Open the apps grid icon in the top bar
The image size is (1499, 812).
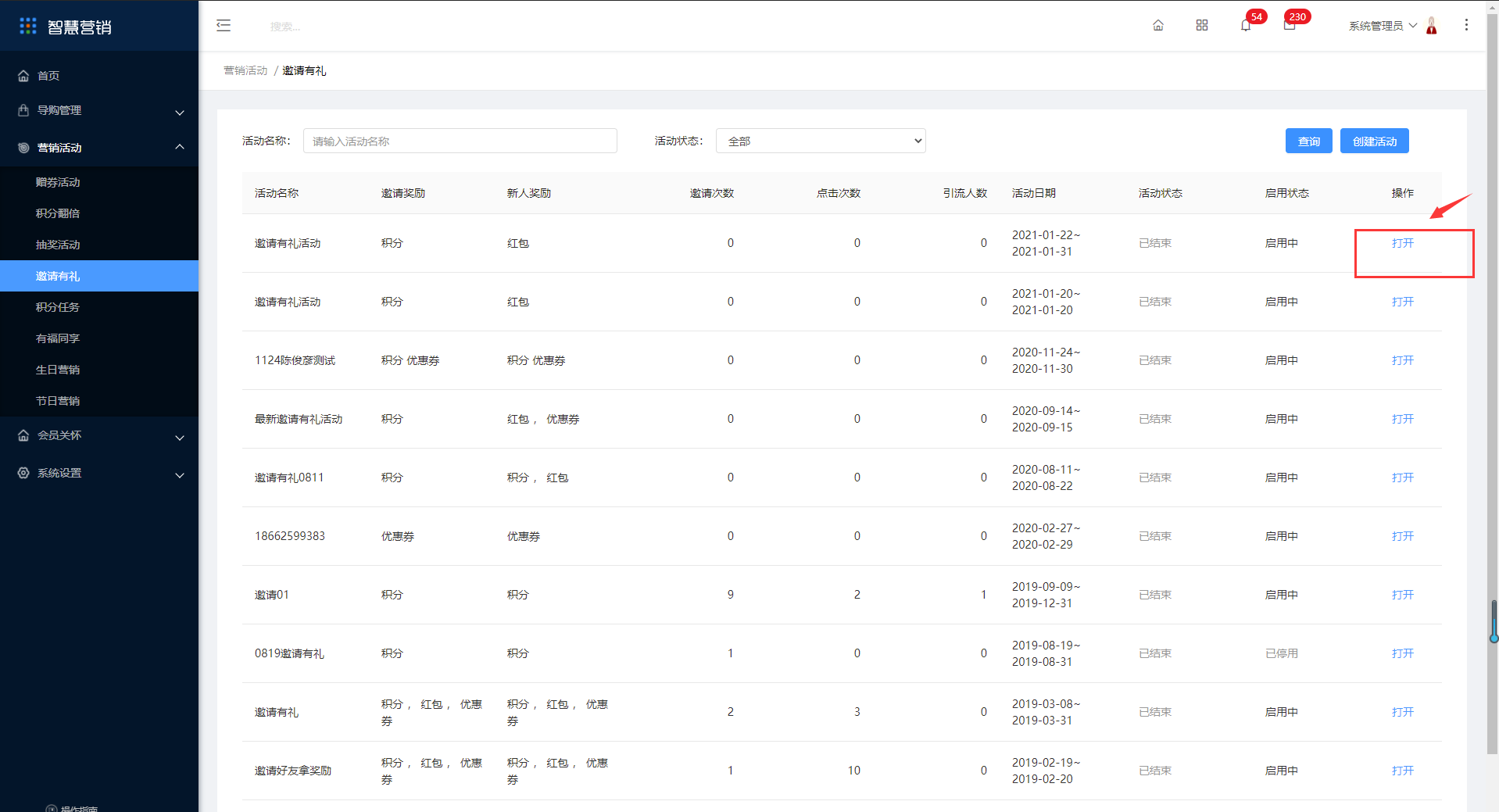(x=1202, y=26)
